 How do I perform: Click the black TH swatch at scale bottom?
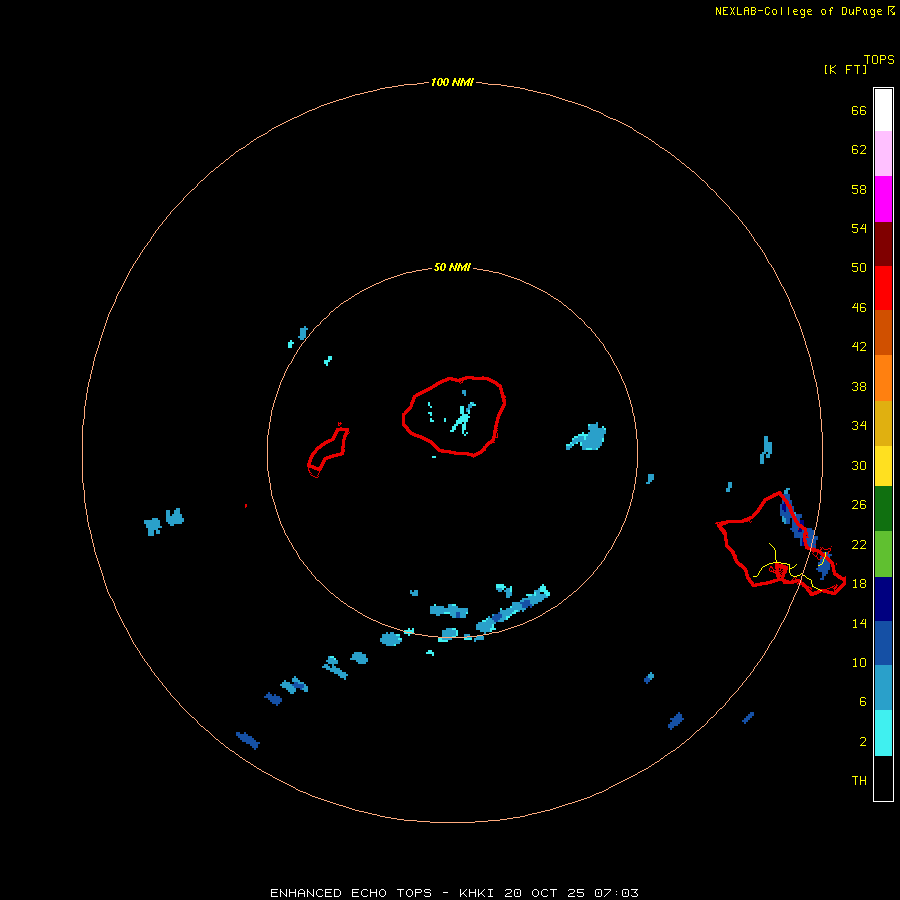[883, 778]
